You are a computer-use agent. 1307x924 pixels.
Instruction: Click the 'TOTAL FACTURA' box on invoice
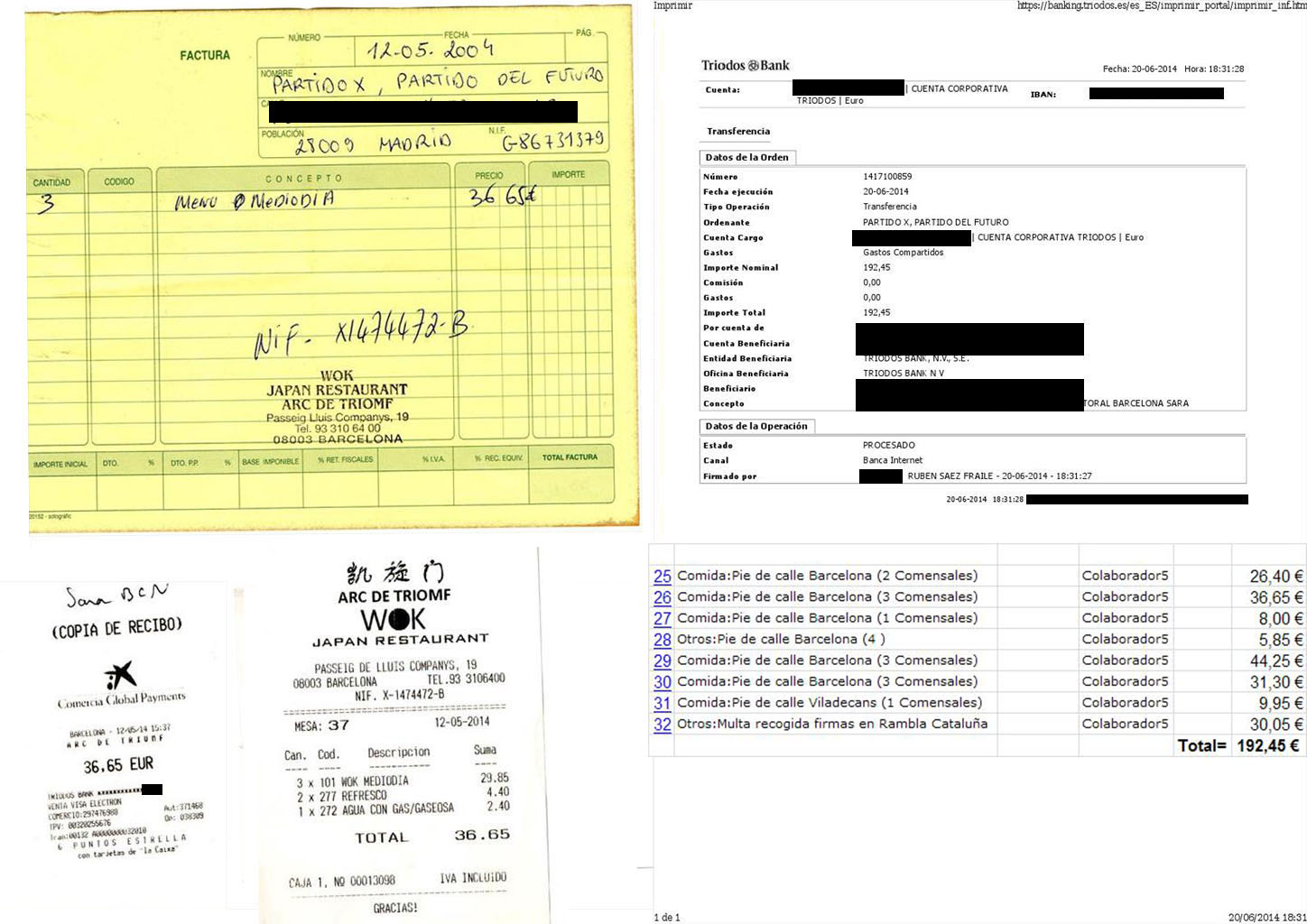570,476
